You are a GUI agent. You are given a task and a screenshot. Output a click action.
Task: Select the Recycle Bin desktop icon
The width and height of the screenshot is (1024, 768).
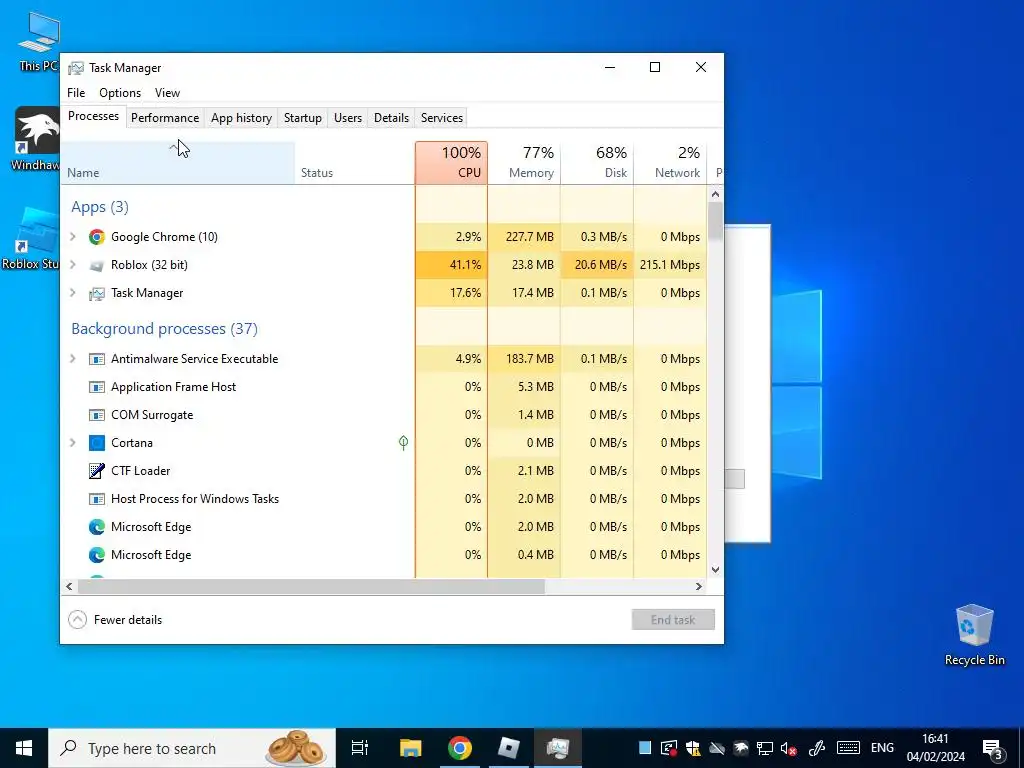click(x=974, y=635)
